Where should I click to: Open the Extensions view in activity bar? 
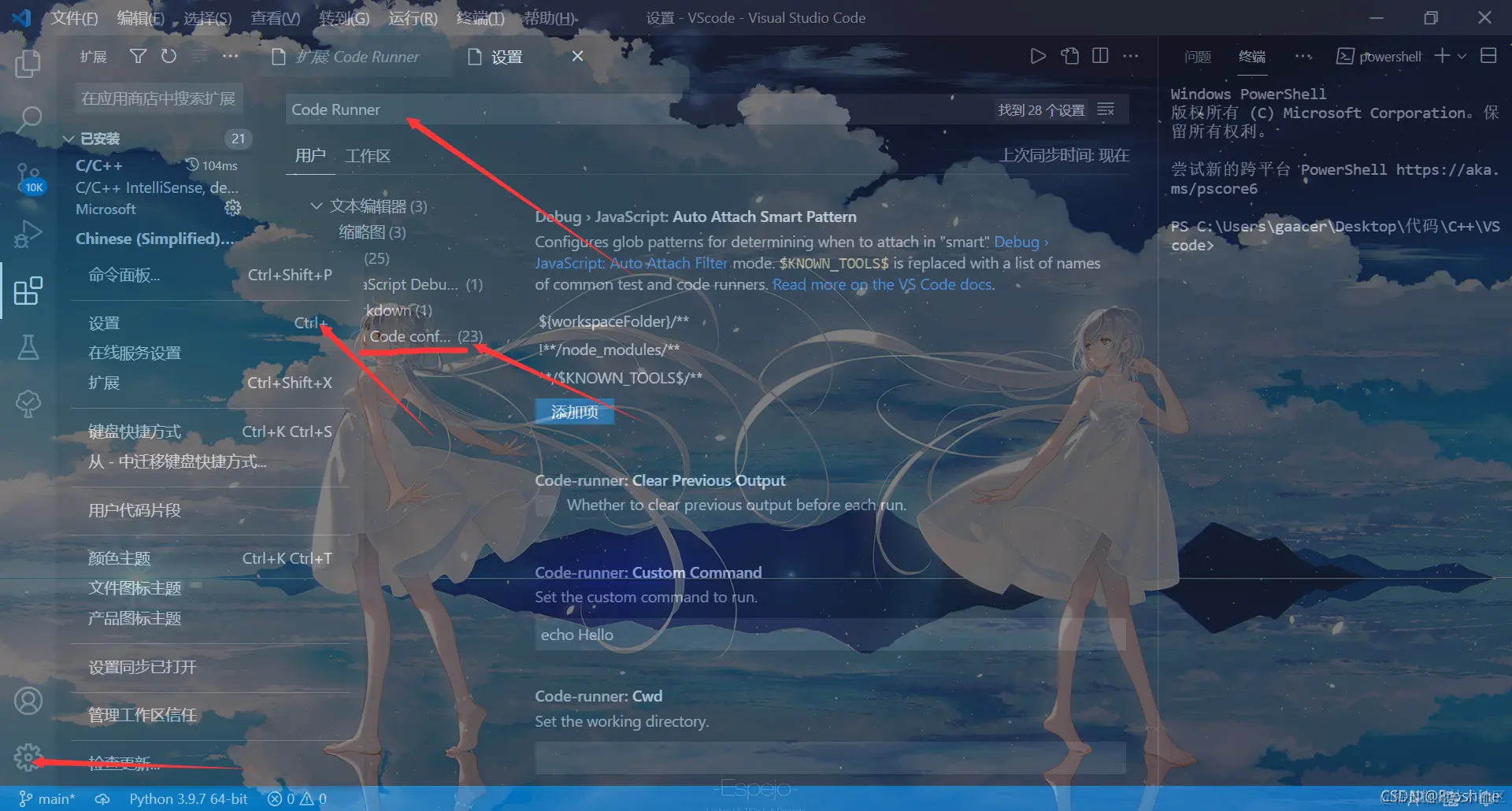(28, 291)
